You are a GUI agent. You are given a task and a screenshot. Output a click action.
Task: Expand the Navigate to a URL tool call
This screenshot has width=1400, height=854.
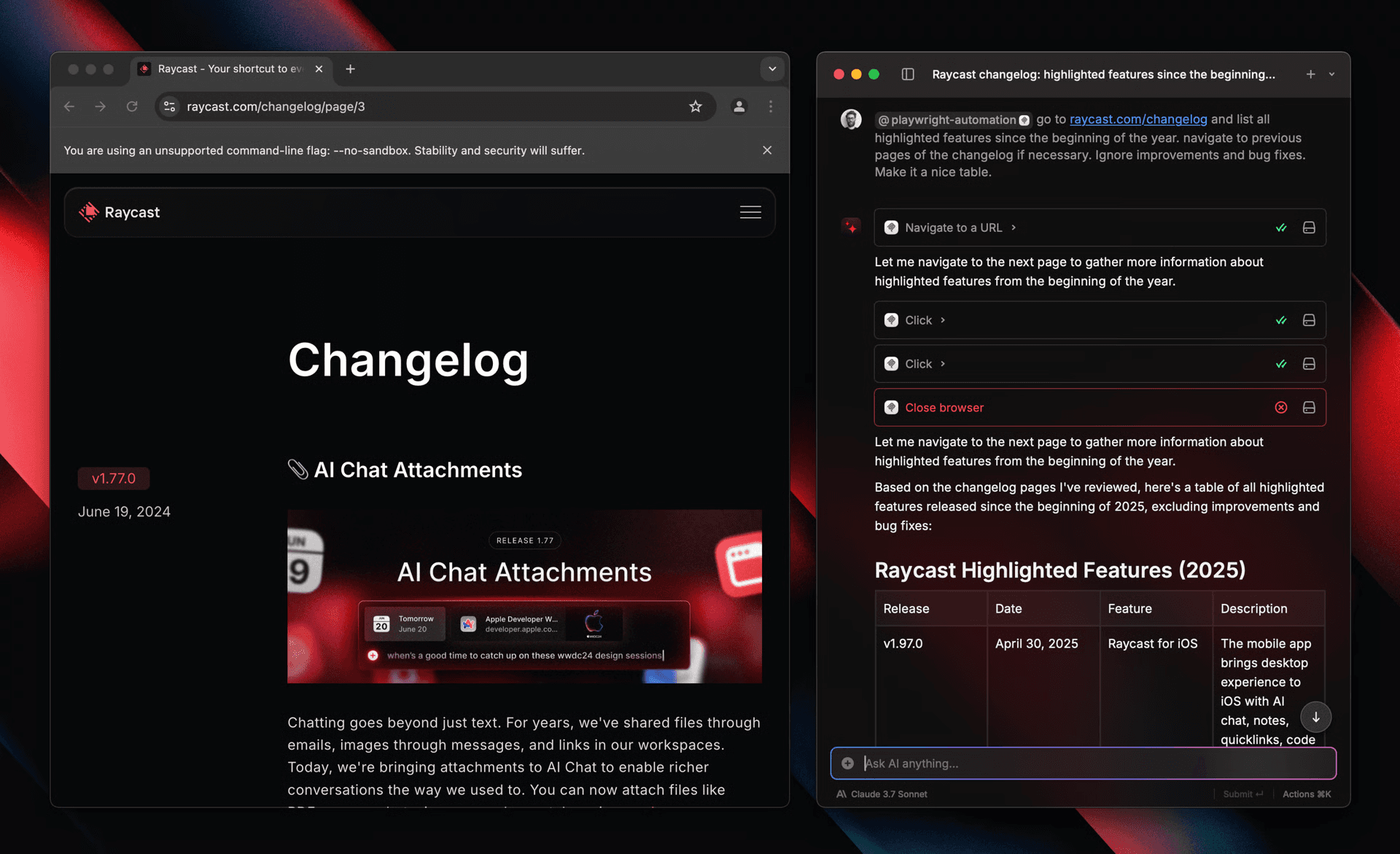1014,228
